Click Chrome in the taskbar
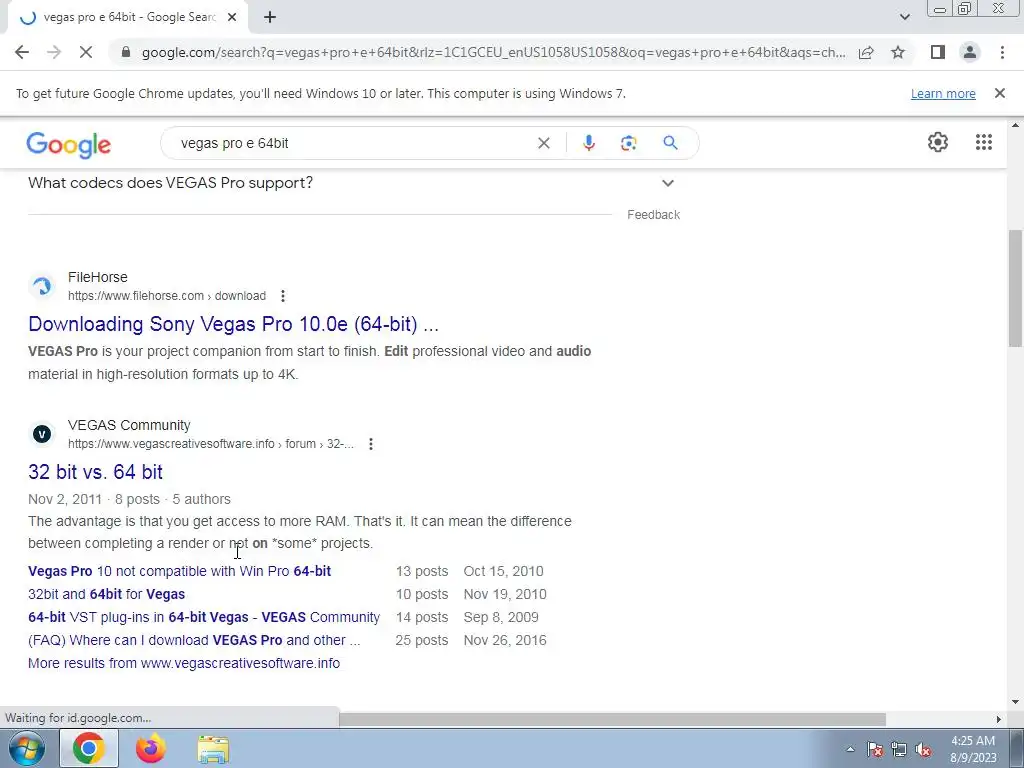This screenshot has width=1024, height=768. (89, 748)
